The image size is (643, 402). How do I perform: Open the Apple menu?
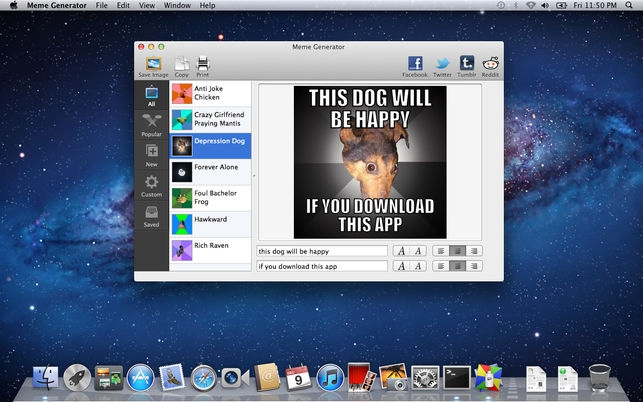pos(14,5)
